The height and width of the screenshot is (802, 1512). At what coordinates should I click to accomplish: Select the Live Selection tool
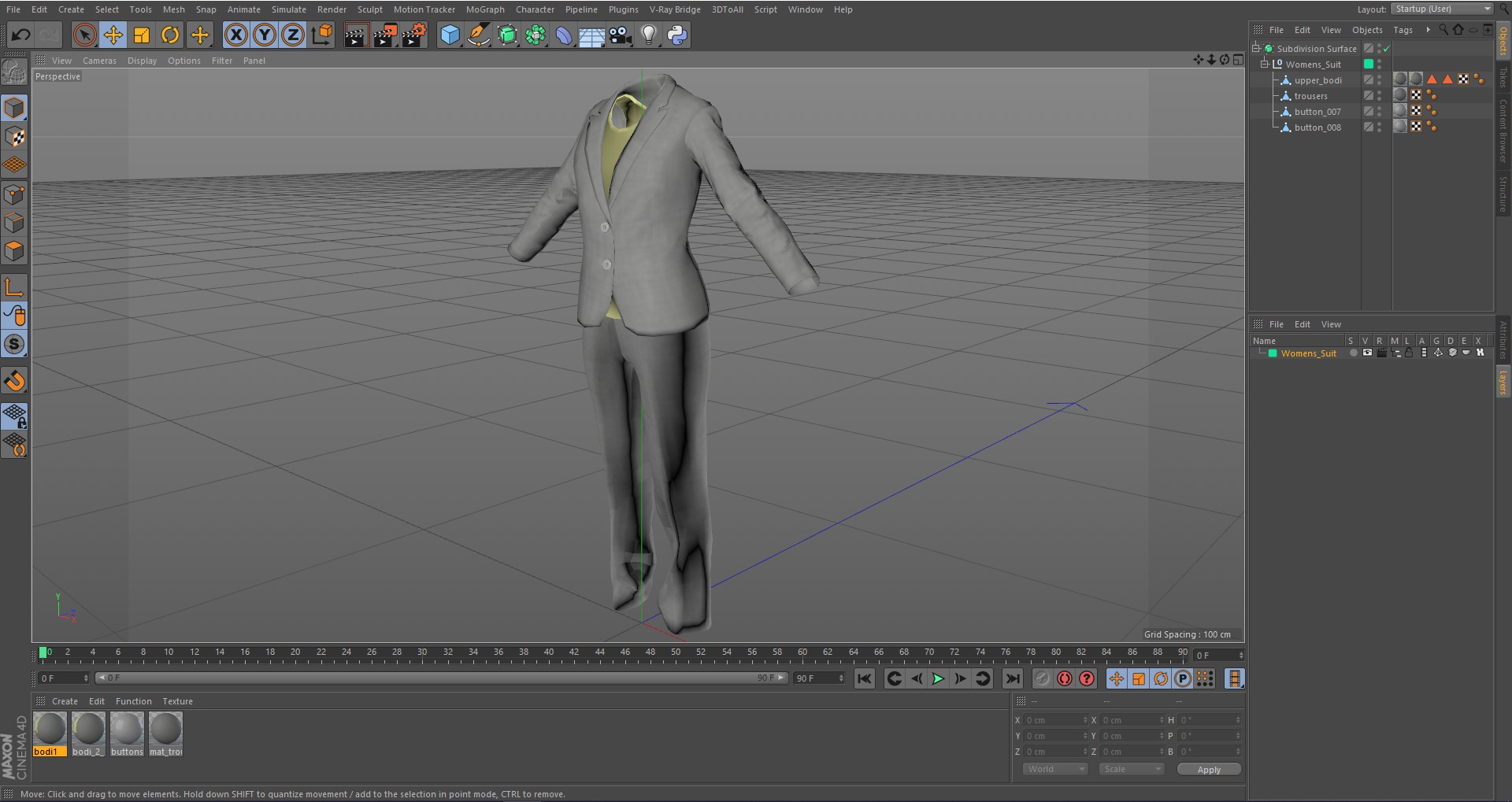[x=84, y=35]
